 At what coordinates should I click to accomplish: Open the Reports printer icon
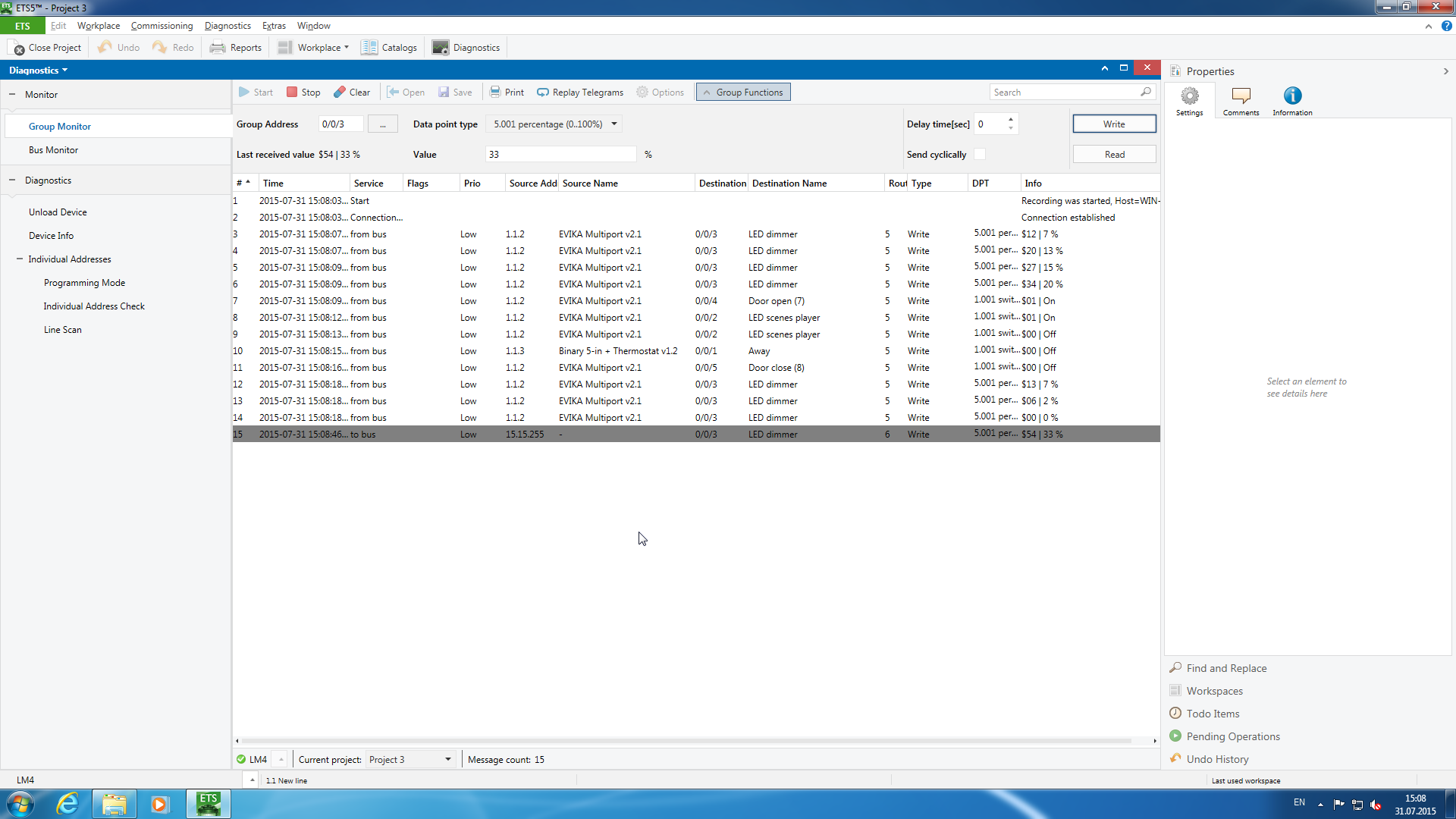click(x=218, y=47)
